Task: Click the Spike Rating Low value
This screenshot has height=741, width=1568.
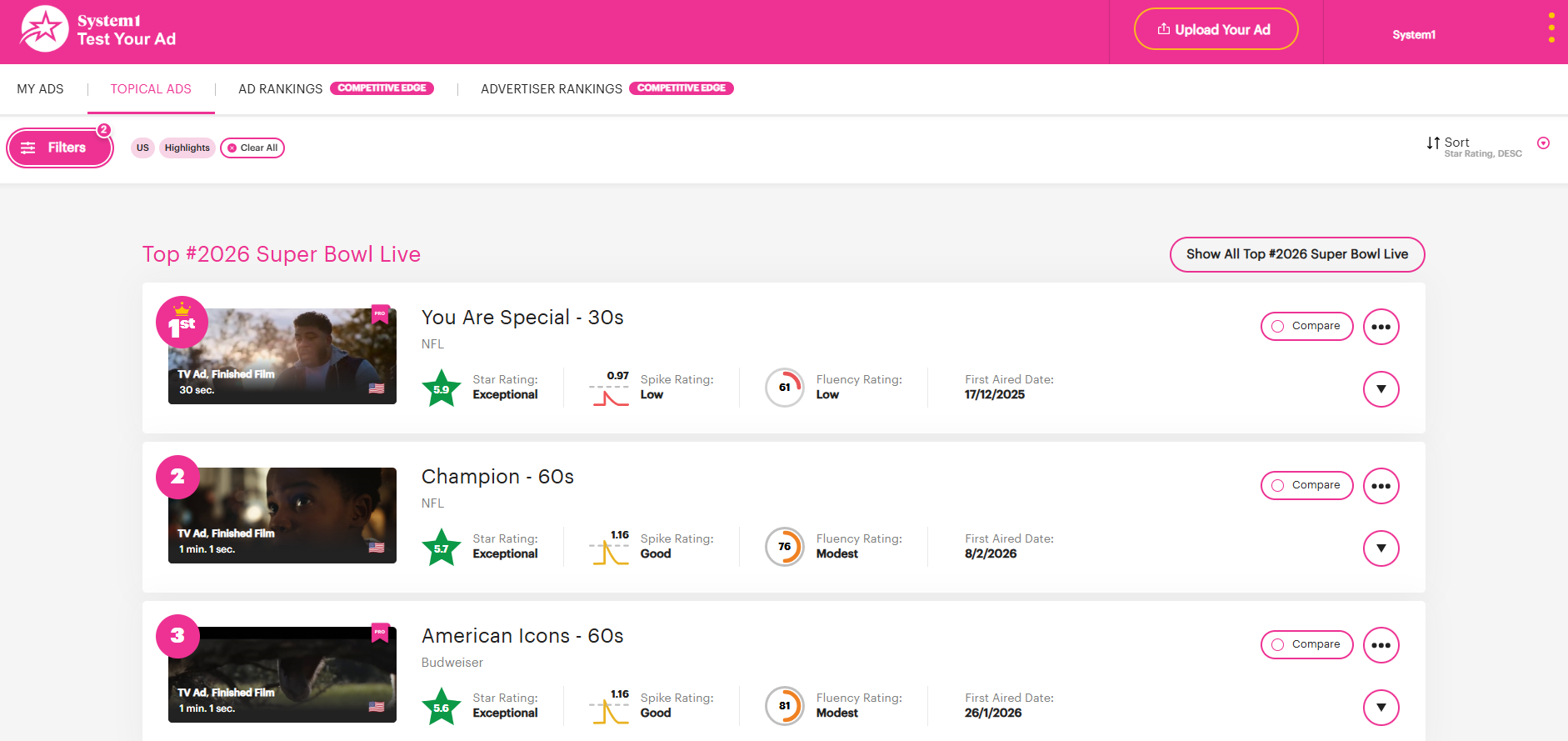Action: [652, 395]
